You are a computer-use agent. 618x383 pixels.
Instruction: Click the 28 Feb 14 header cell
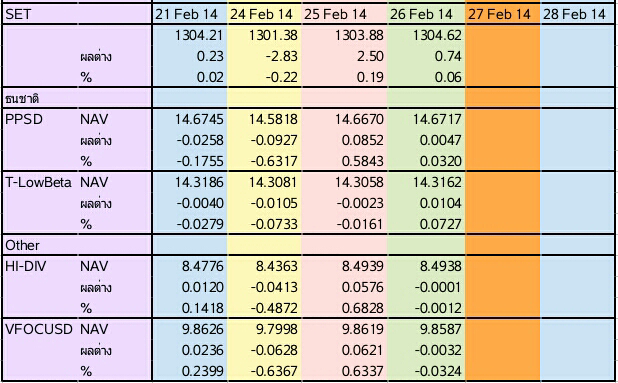577,14
